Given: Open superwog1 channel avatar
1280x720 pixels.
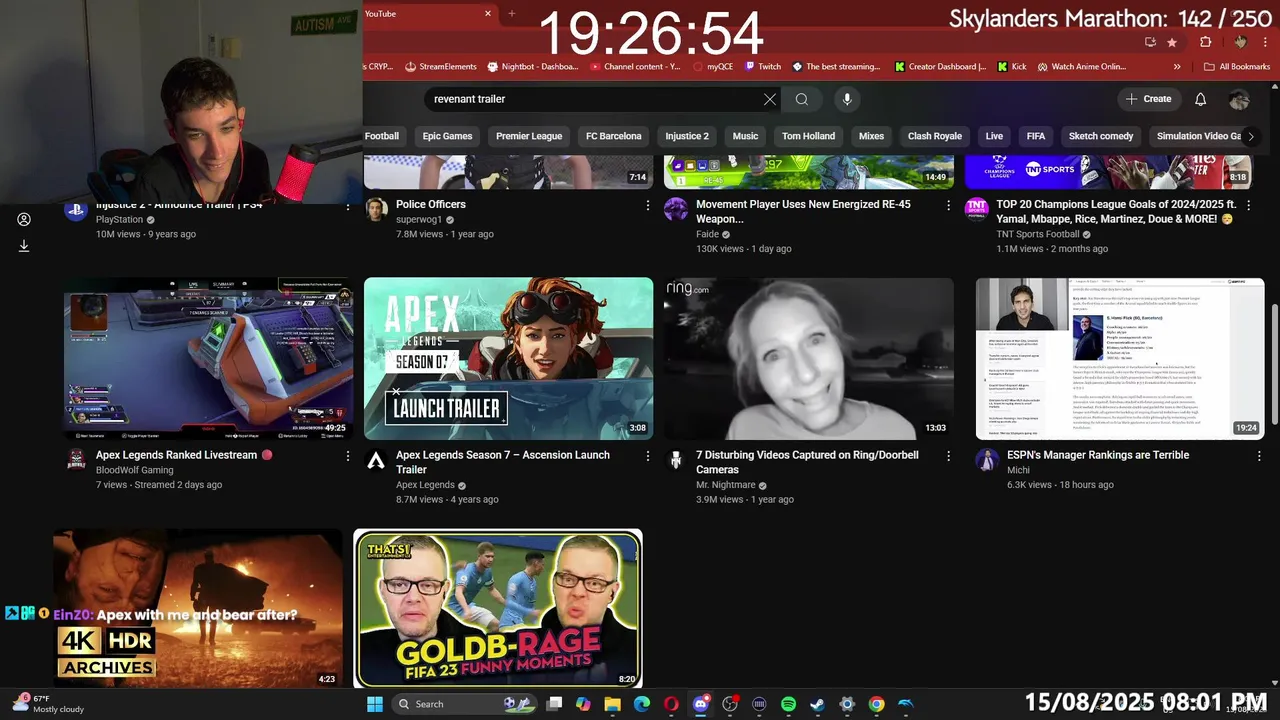Looking at the screenshot, I should [376, 209].
